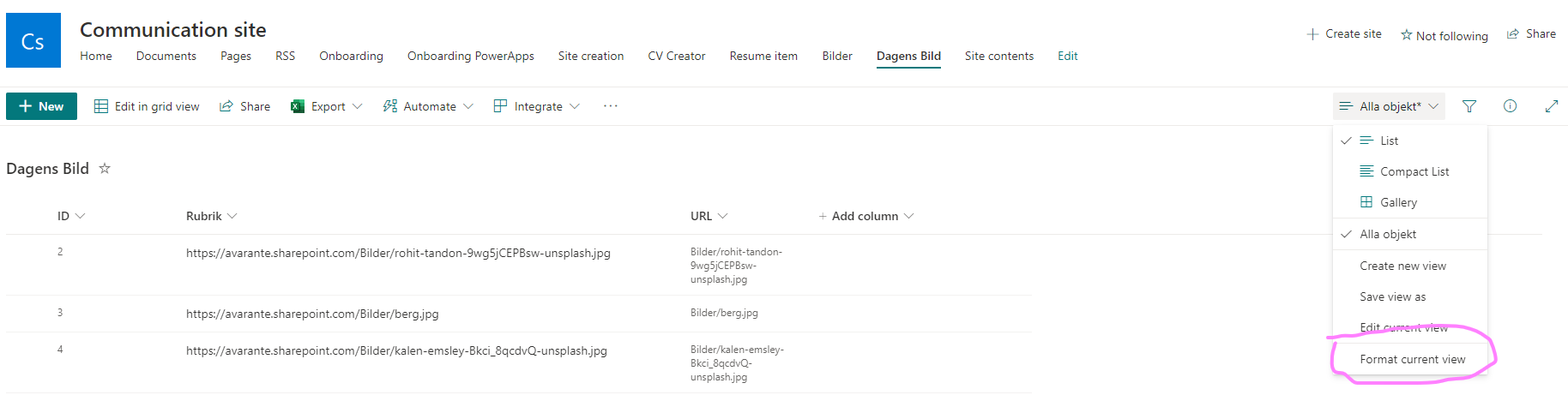This screenshot has width=1568, height=395.
Task: Expand the Export dropdown
Action: coord(327,106)
